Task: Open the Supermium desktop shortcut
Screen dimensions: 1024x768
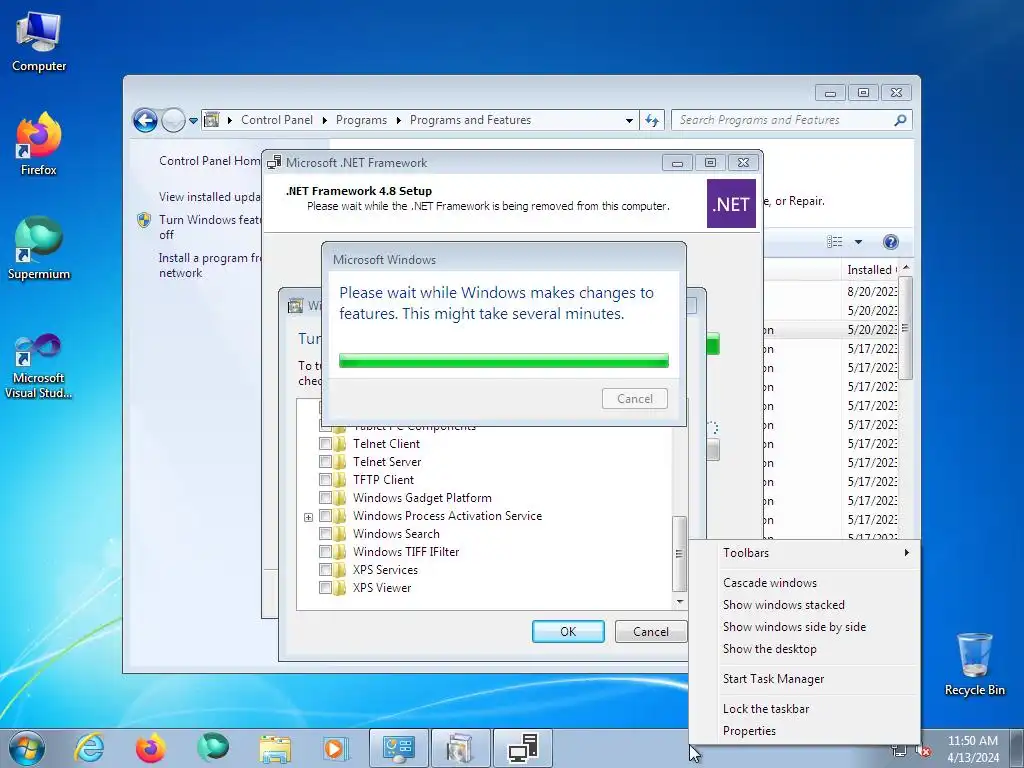Action: click(x=39, y=248)
